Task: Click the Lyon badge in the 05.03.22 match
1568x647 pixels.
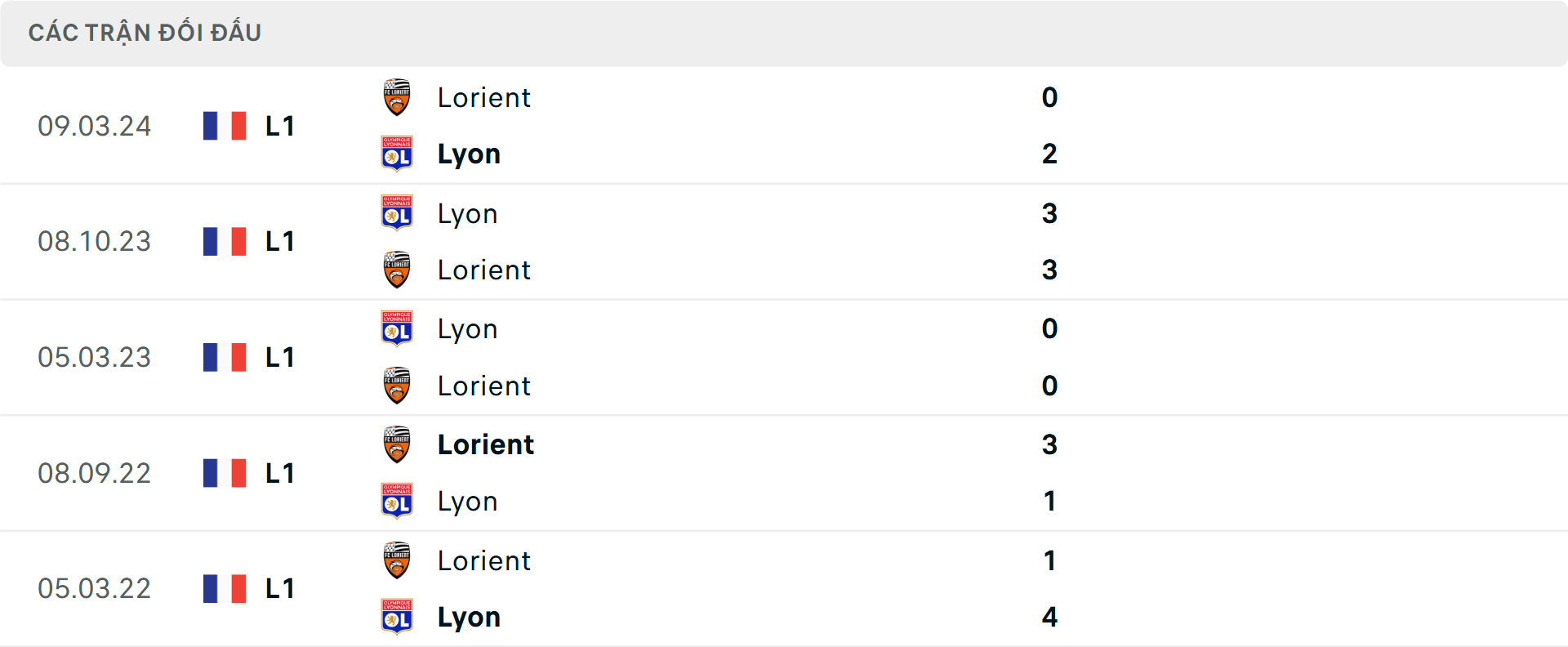Action: 397,617
